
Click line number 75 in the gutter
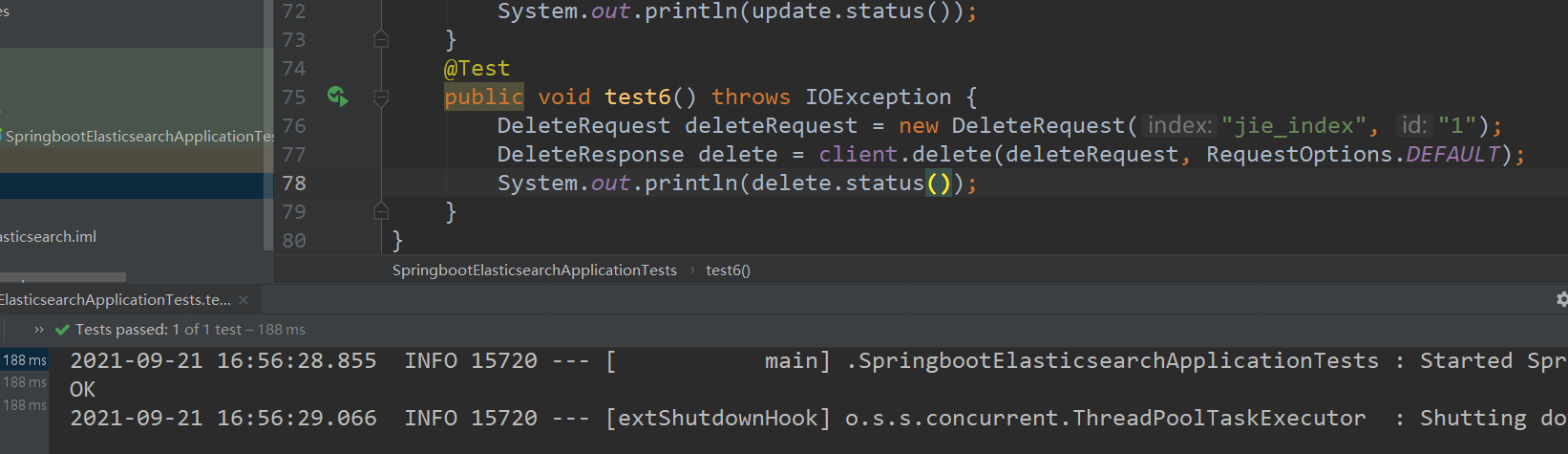[294, 97]
